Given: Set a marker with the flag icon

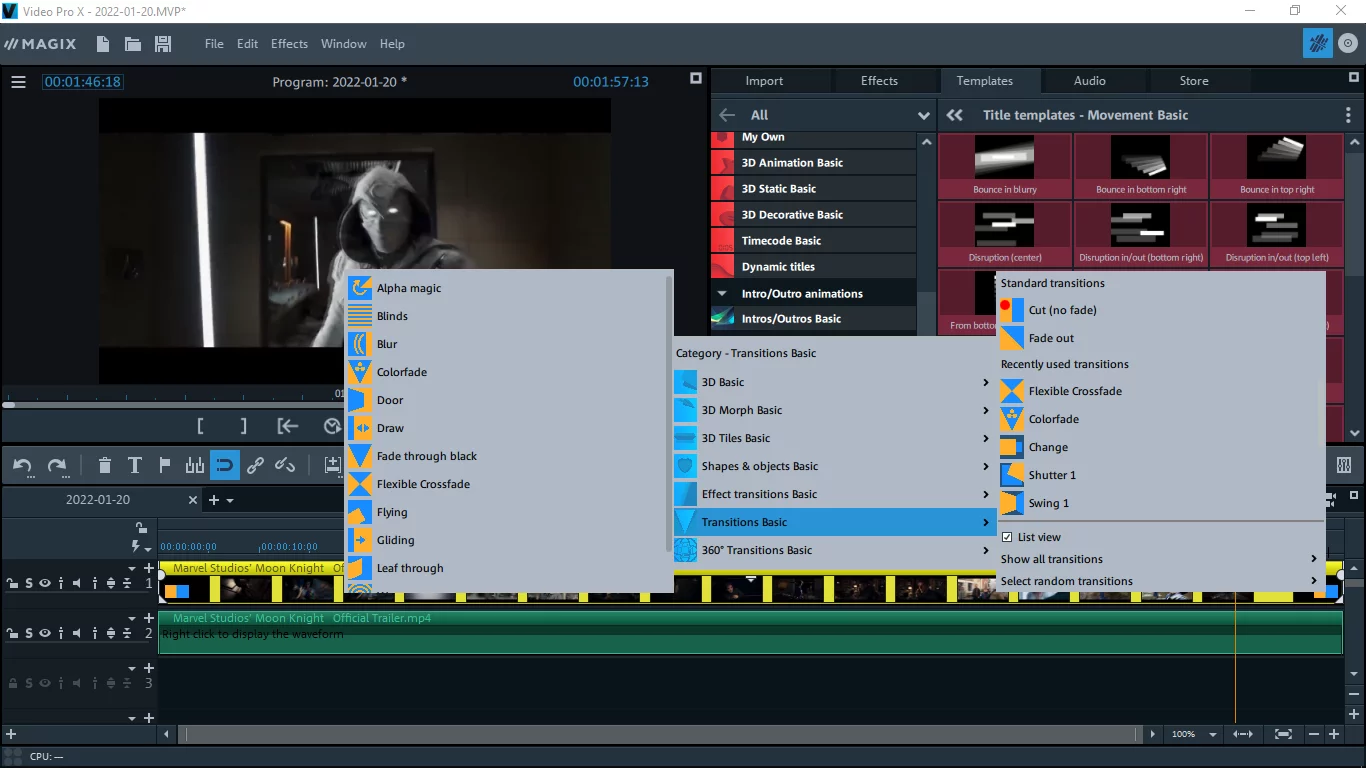Looking at the screenshot, I should 165,465.
